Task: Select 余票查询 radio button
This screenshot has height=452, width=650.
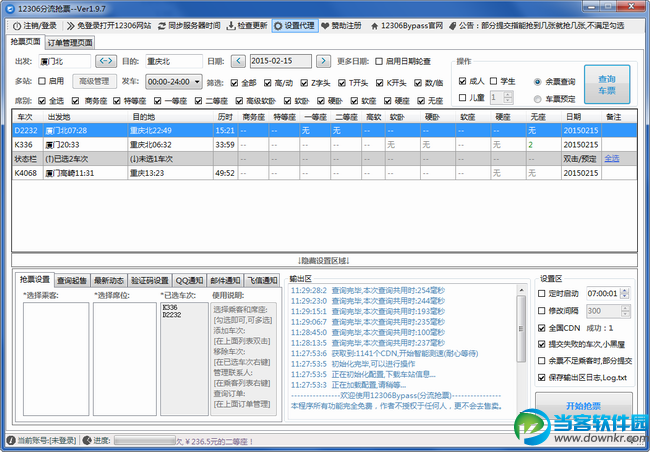Action: [538, 82]
